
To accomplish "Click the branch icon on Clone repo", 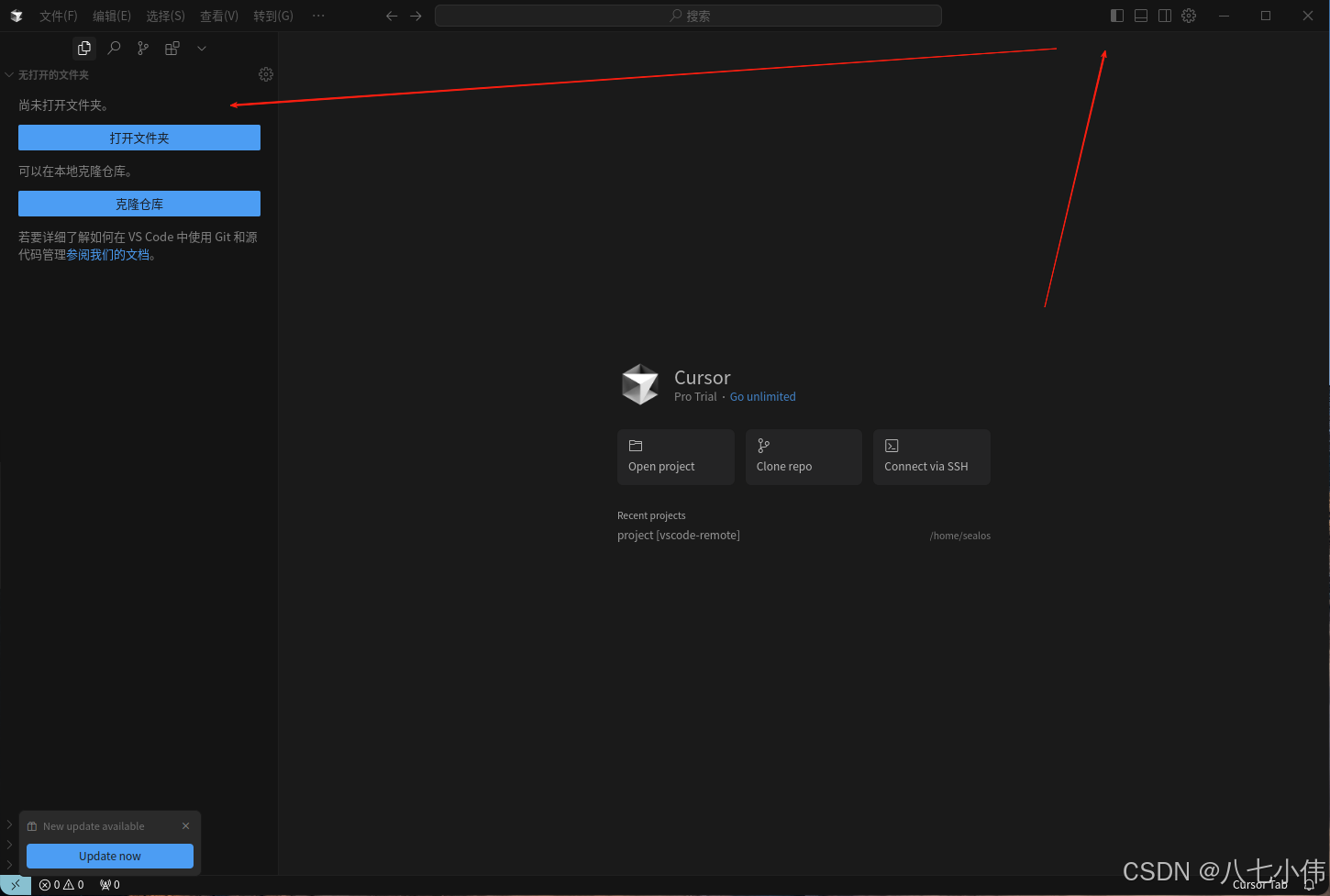I will 763,446.
